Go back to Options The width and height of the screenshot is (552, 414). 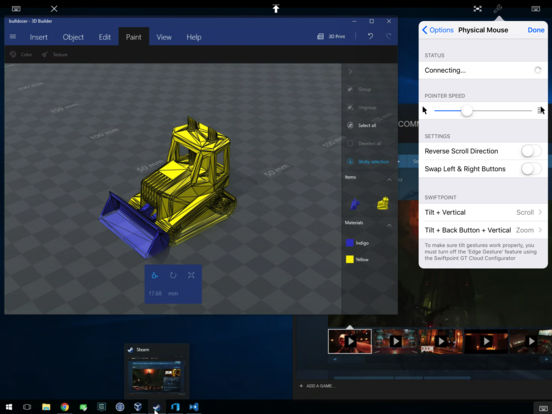click(x=438, y=30)
